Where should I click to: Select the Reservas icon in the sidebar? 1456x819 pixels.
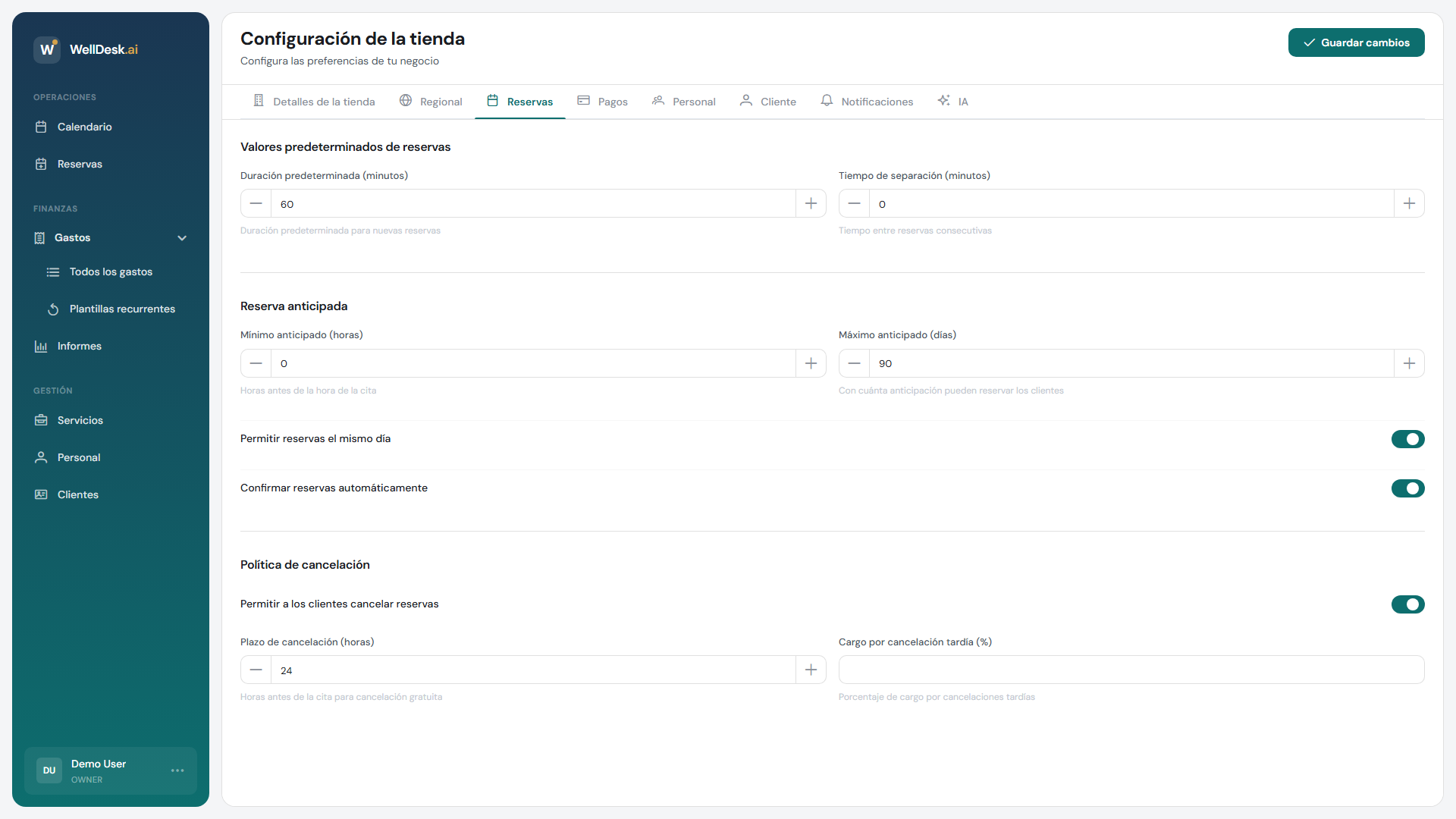click(42, 164)
